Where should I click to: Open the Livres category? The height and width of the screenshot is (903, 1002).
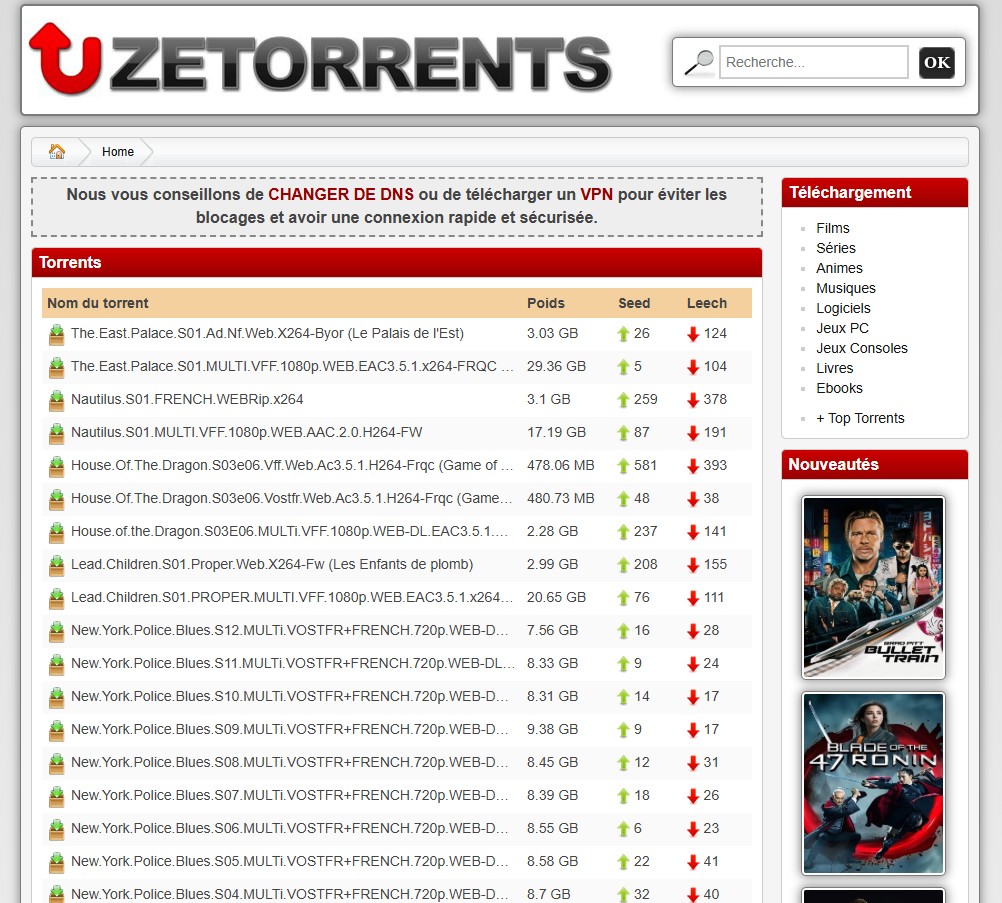tap(835, 368)
